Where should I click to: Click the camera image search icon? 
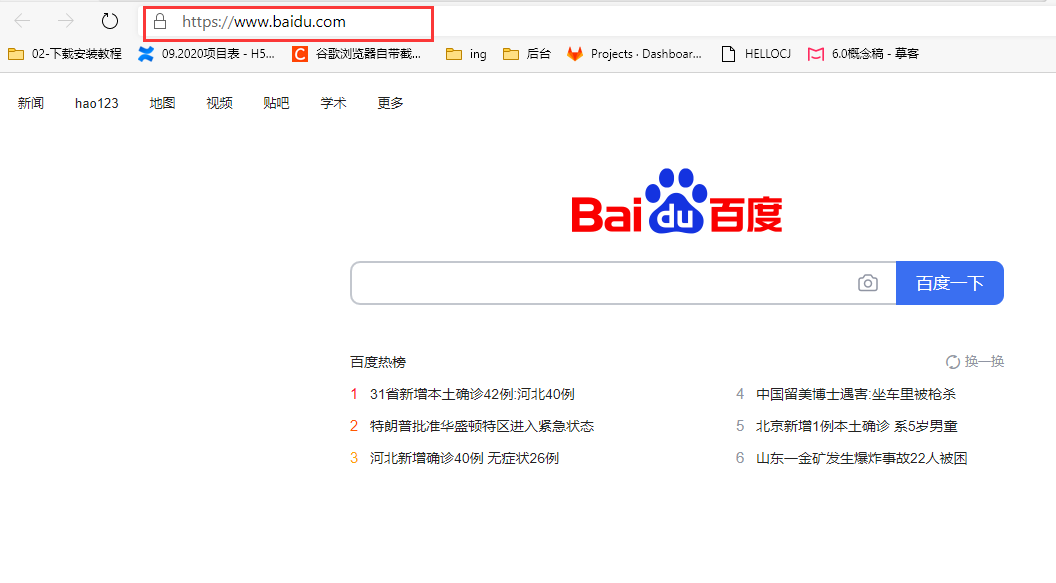868,283
